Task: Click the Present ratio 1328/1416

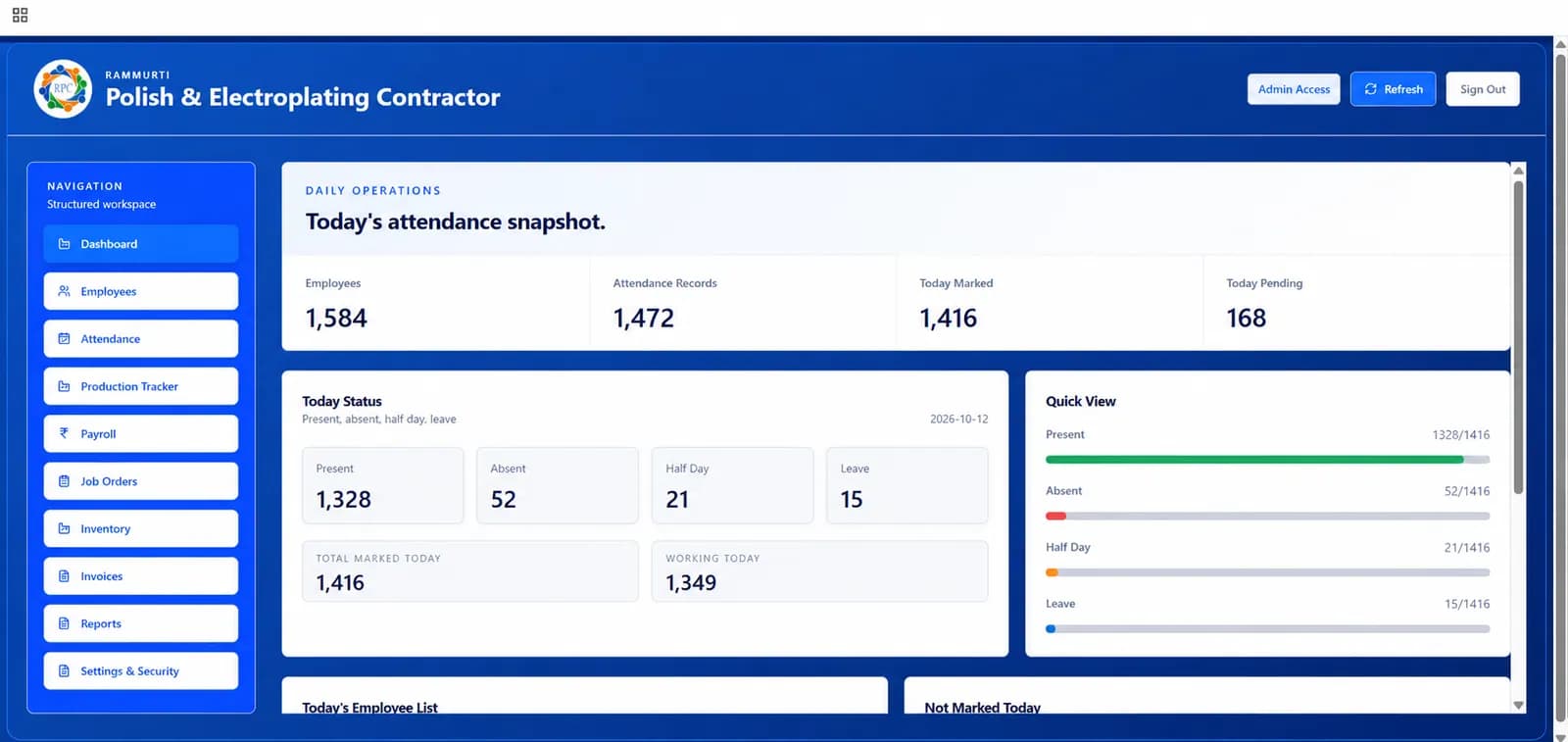Action: [x=1461, y=434]
